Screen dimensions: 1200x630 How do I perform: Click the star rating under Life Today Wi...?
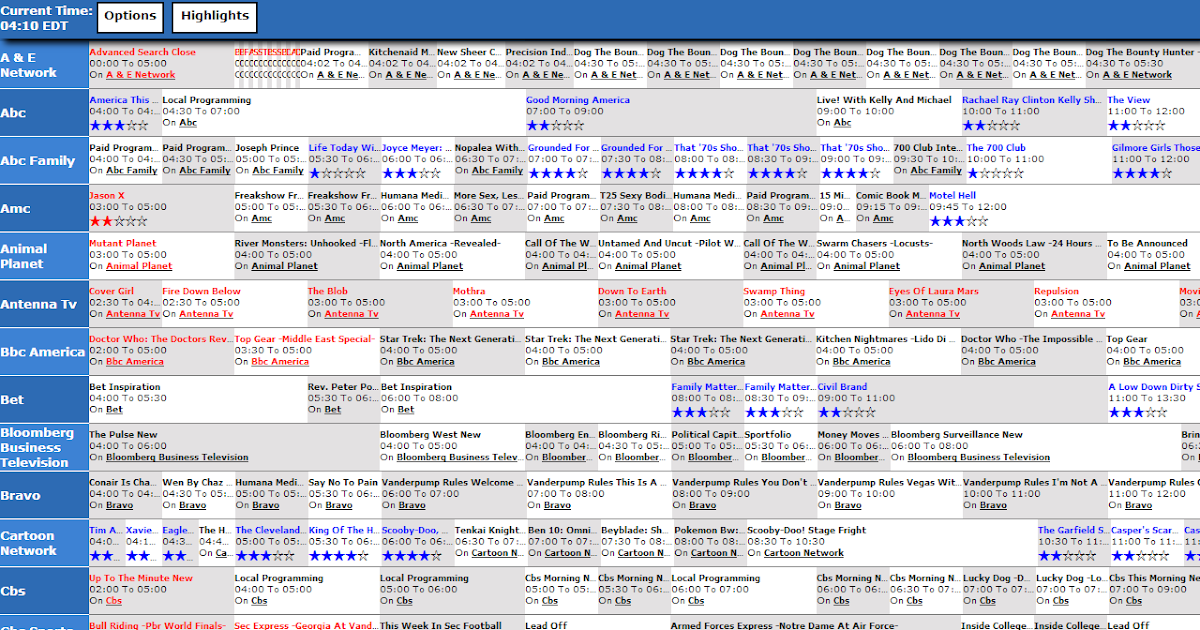(x=338, y=174)
